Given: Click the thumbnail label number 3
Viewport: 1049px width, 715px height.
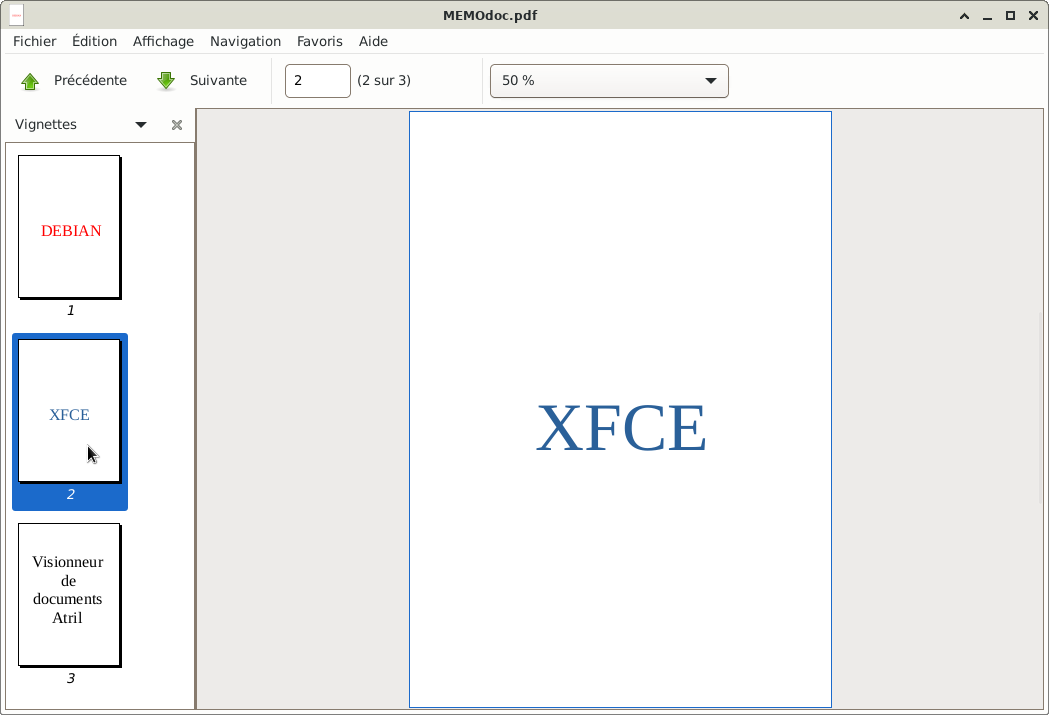Looking at the screenshot, I should pyautogui.click(x=70, y=678).
